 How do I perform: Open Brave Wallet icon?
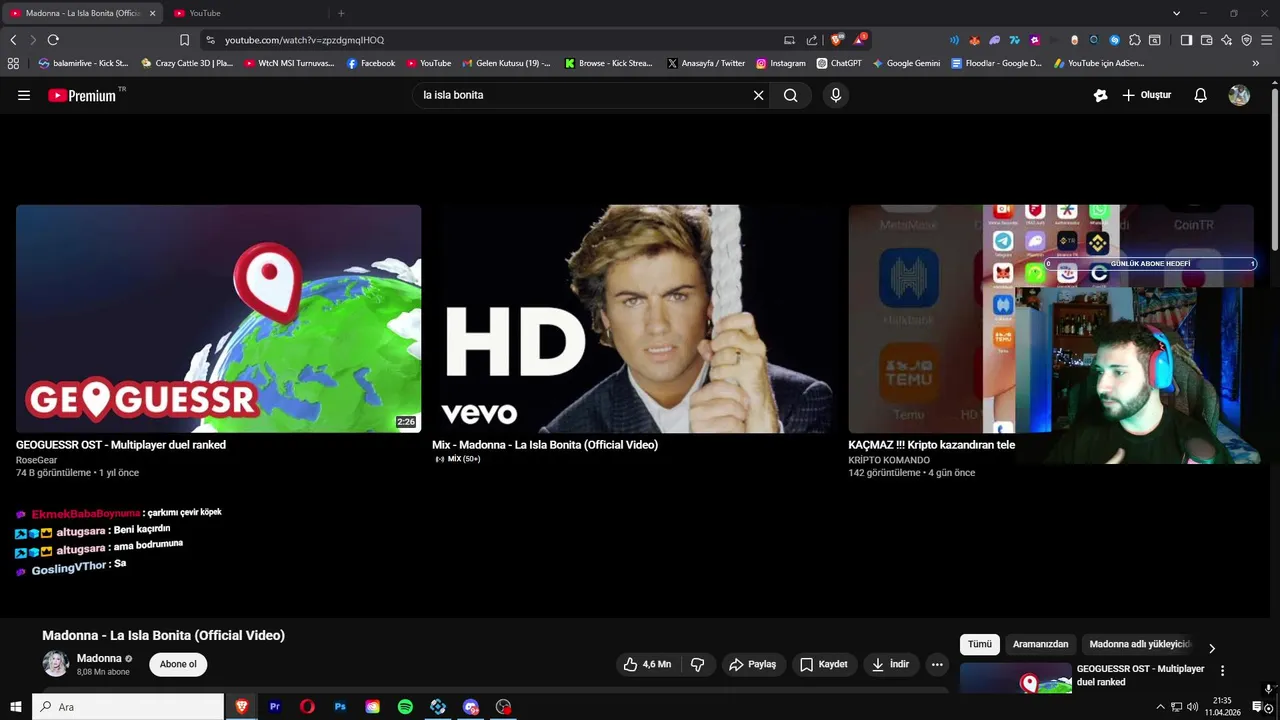(x=1206, y=40)
